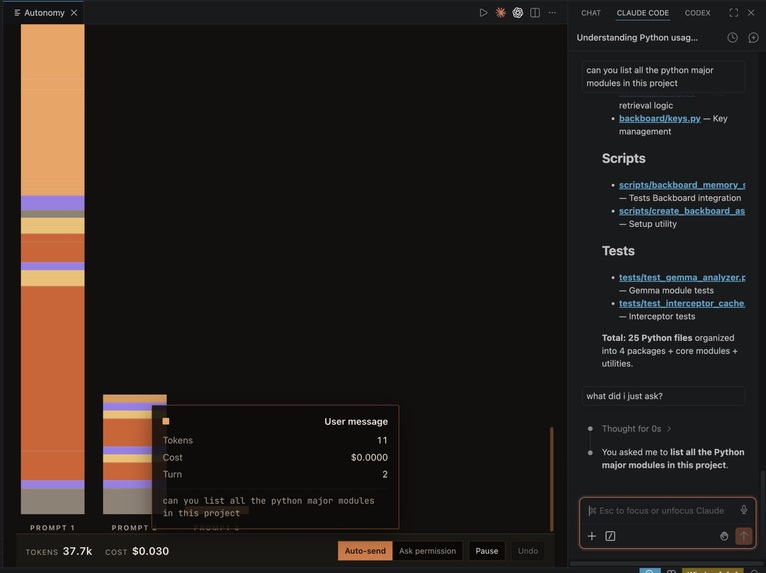Click the Scripts heading in the response
This screenshot has height=573, width=766.
[623, 158]
